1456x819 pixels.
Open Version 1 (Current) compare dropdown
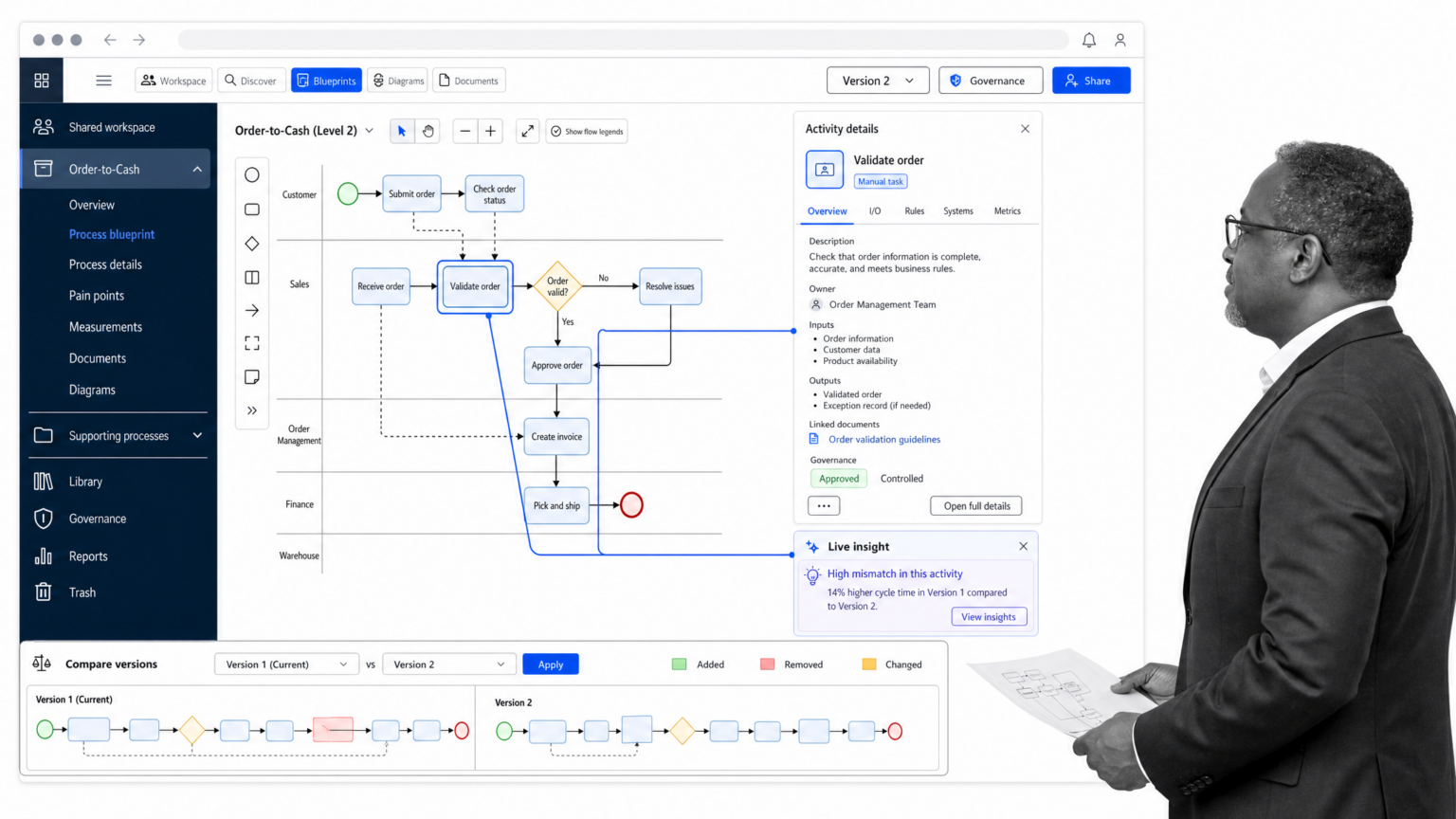pos(286,664)
